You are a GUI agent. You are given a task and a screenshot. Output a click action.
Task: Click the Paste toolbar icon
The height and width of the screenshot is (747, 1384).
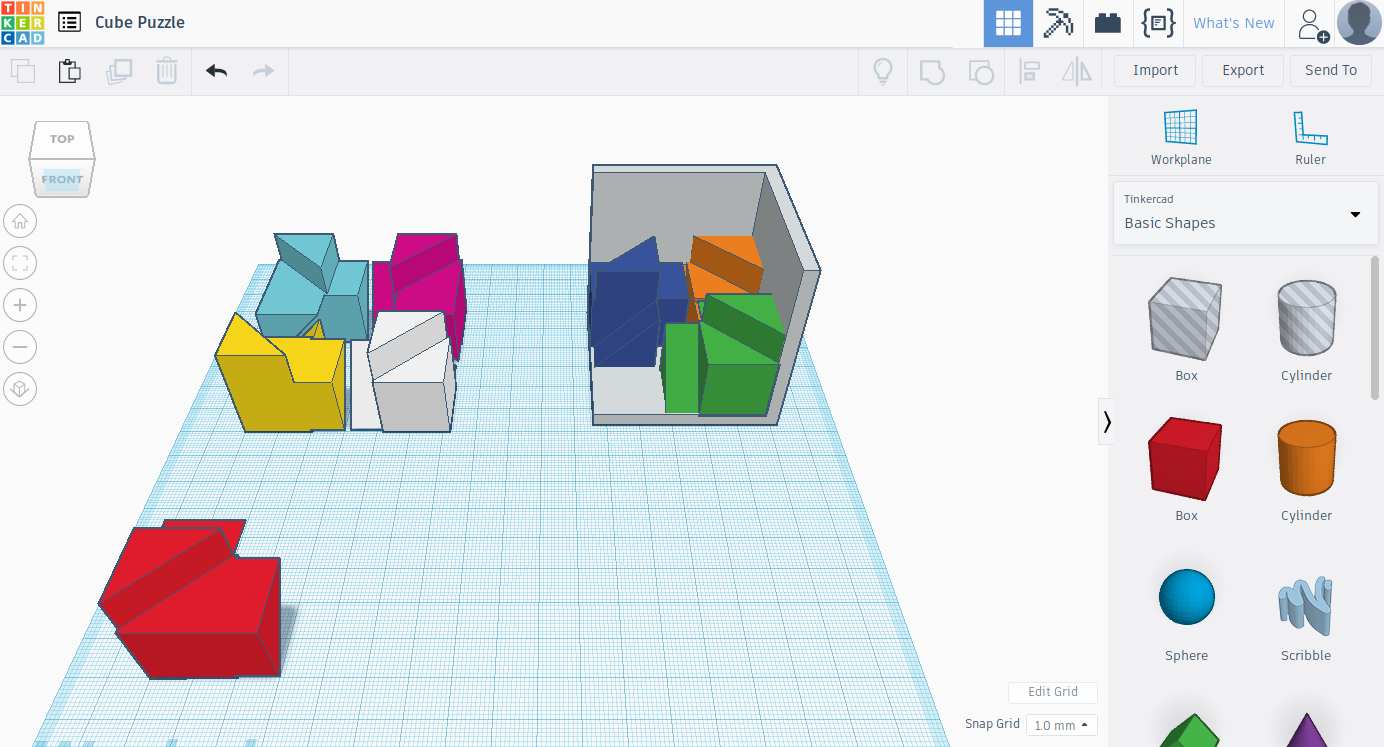69,71
